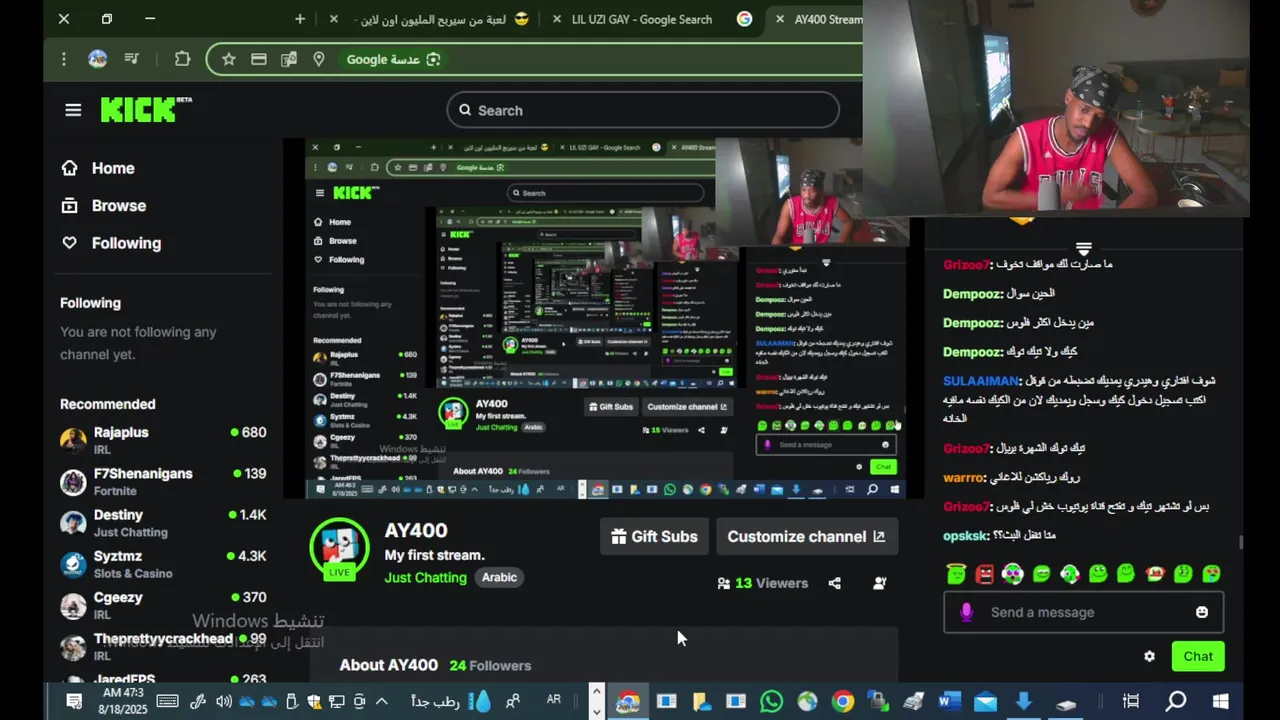Share the stream via share icon
The height and width of the screenshot is (720, 1280).
click(x=835, y=583)
